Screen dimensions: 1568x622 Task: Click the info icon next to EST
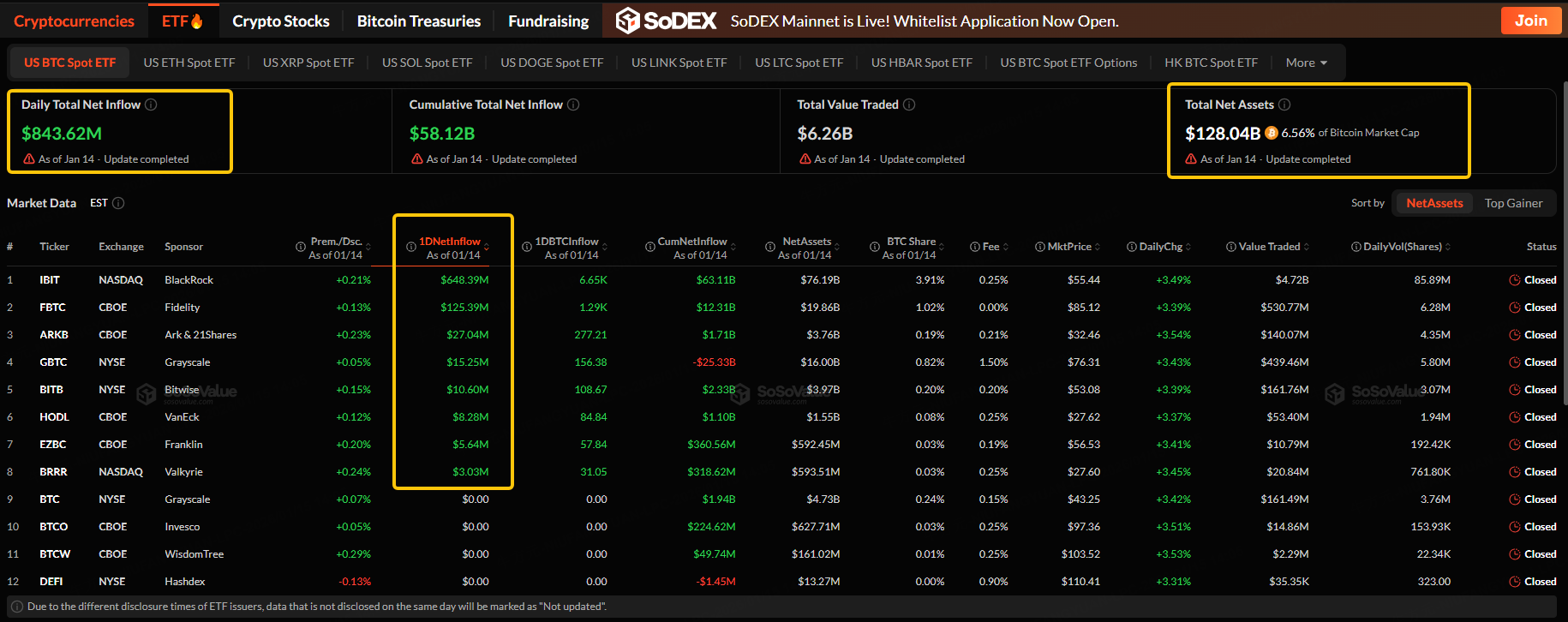pyautogui.click(x=118, y=203)
